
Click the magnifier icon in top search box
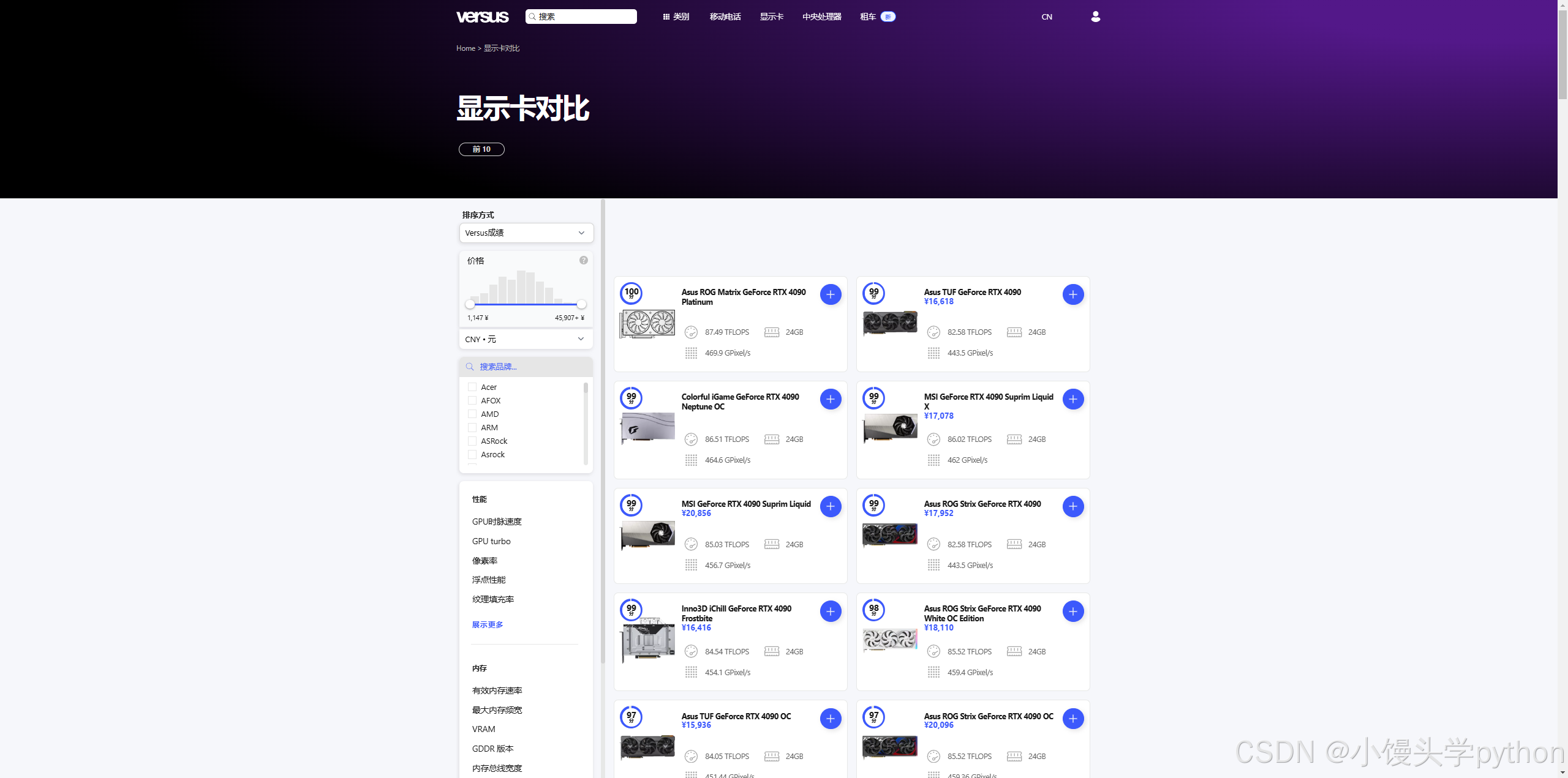click(532, 17)
